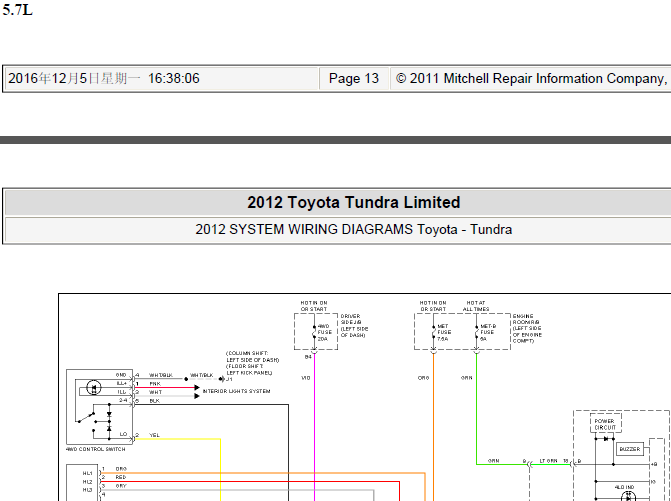Click the "GND" terminal label
671x501 pixels.
tap(121, 375)
